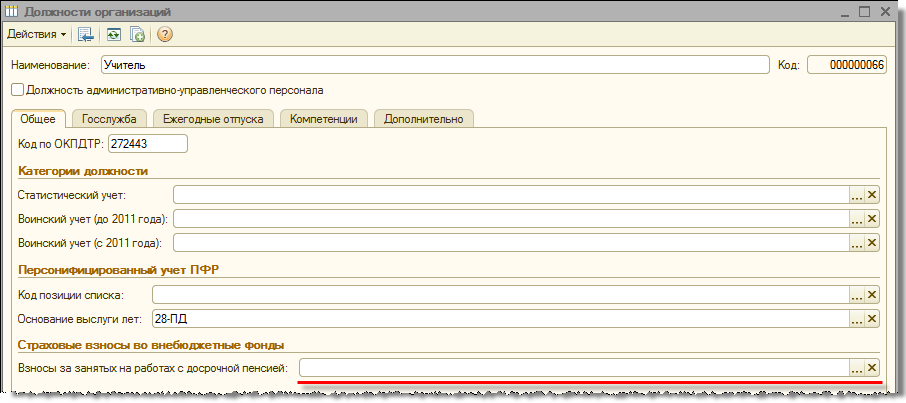
Task: Click the Код по ОКПДТР input field
Action: point(148,144)
